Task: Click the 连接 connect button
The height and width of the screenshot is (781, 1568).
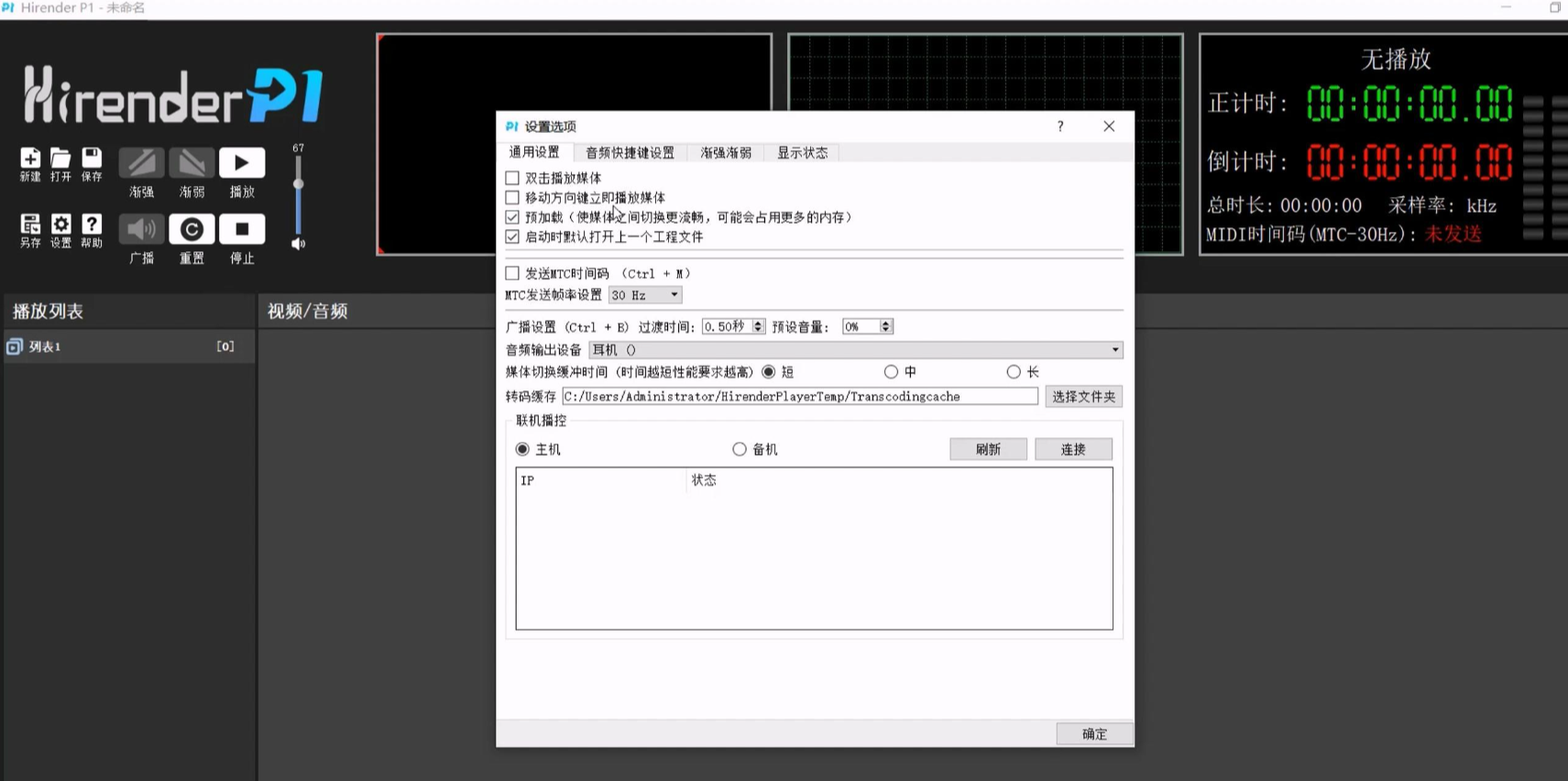Action: tap(1073, 449)
